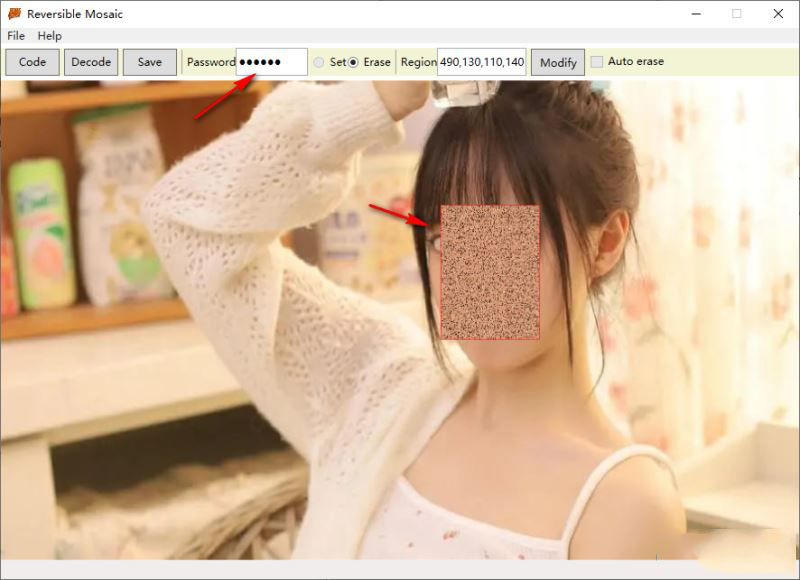The height and width of the screenshot is (580, 800).
Task: Click the Decode button
Action: [x=91, y=62]
